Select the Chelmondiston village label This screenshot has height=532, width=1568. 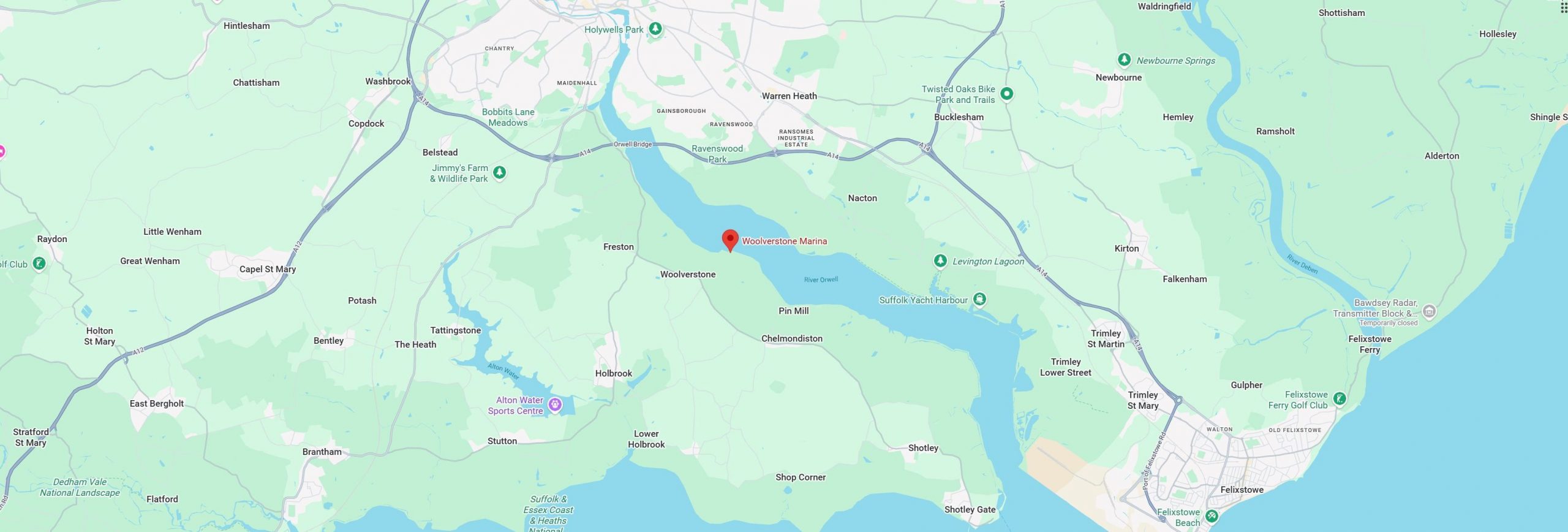(792, 338)
